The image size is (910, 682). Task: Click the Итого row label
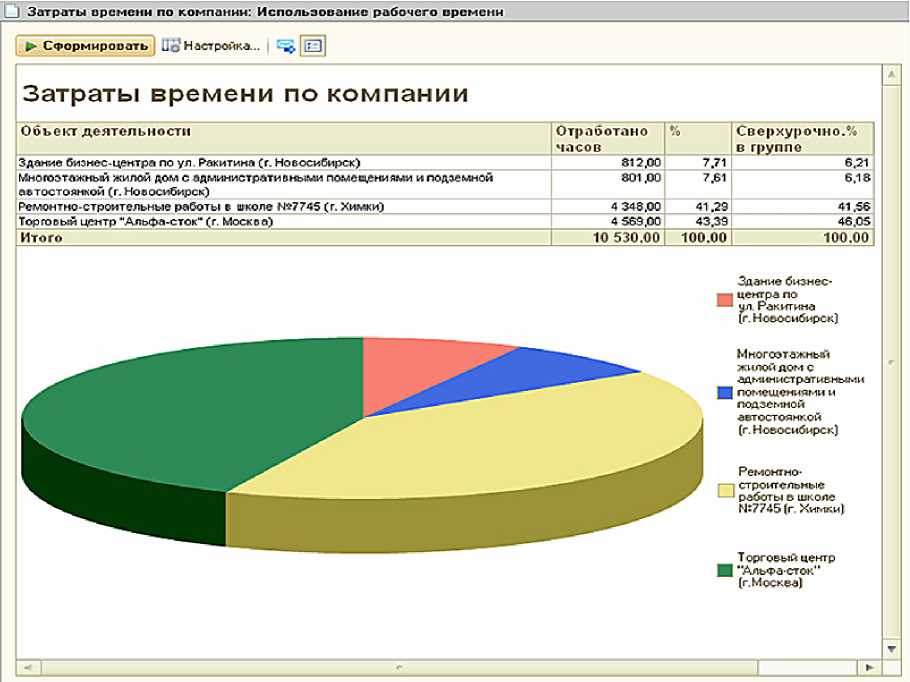41,237
